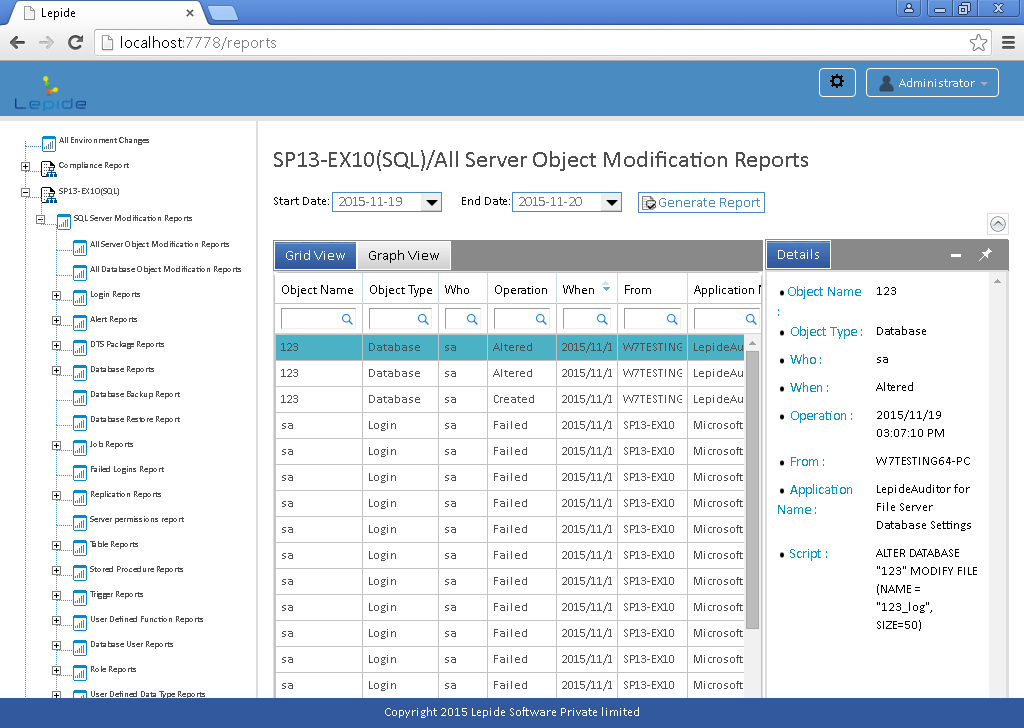Expand the Job Reports node
Viewport: 1024px width, 728px height.
coord(56,445)
